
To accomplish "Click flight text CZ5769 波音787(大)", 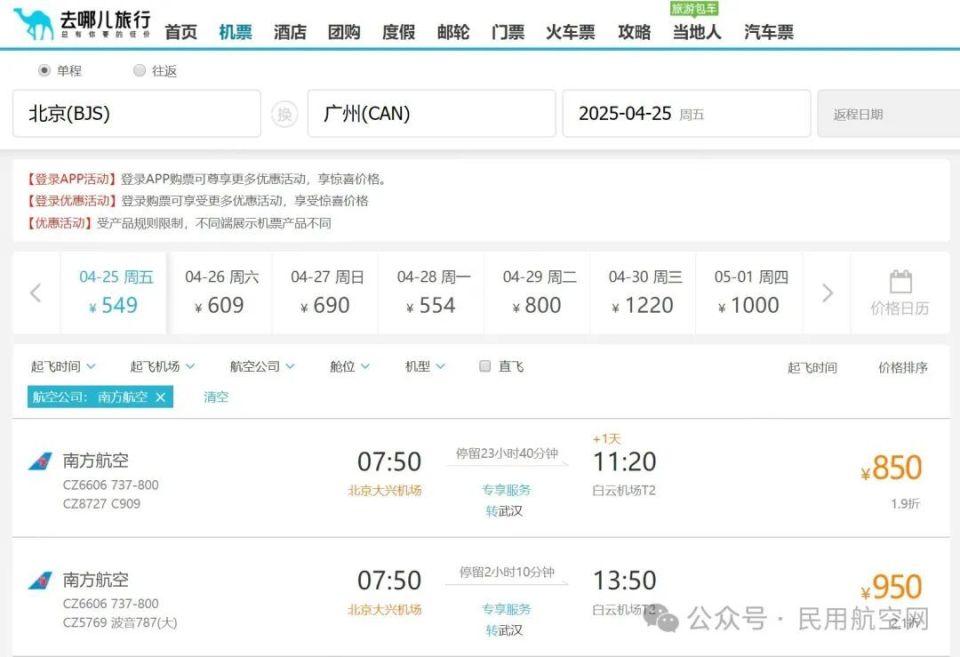I will (120, 623).
